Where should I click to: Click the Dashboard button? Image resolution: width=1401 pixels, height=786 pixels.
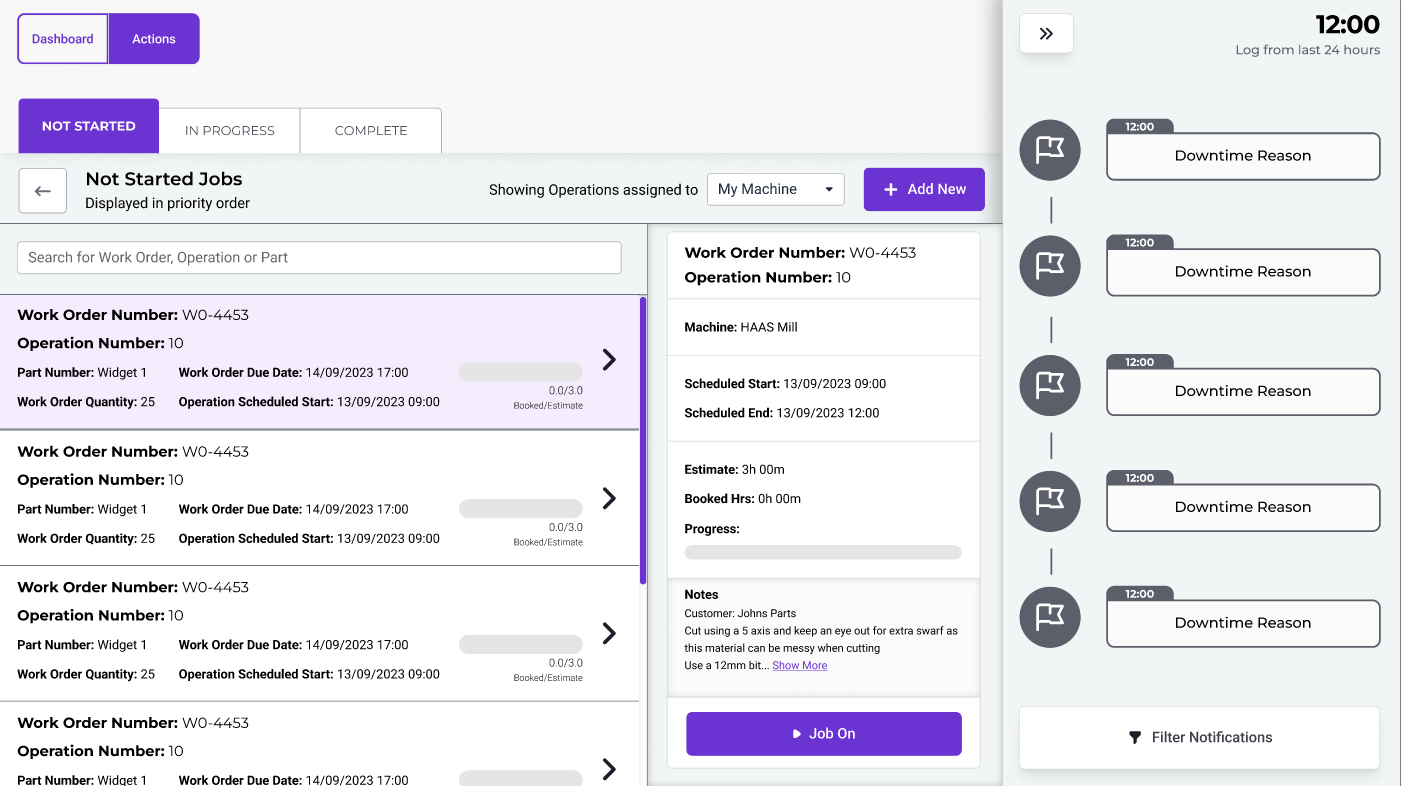coord(63,39)
